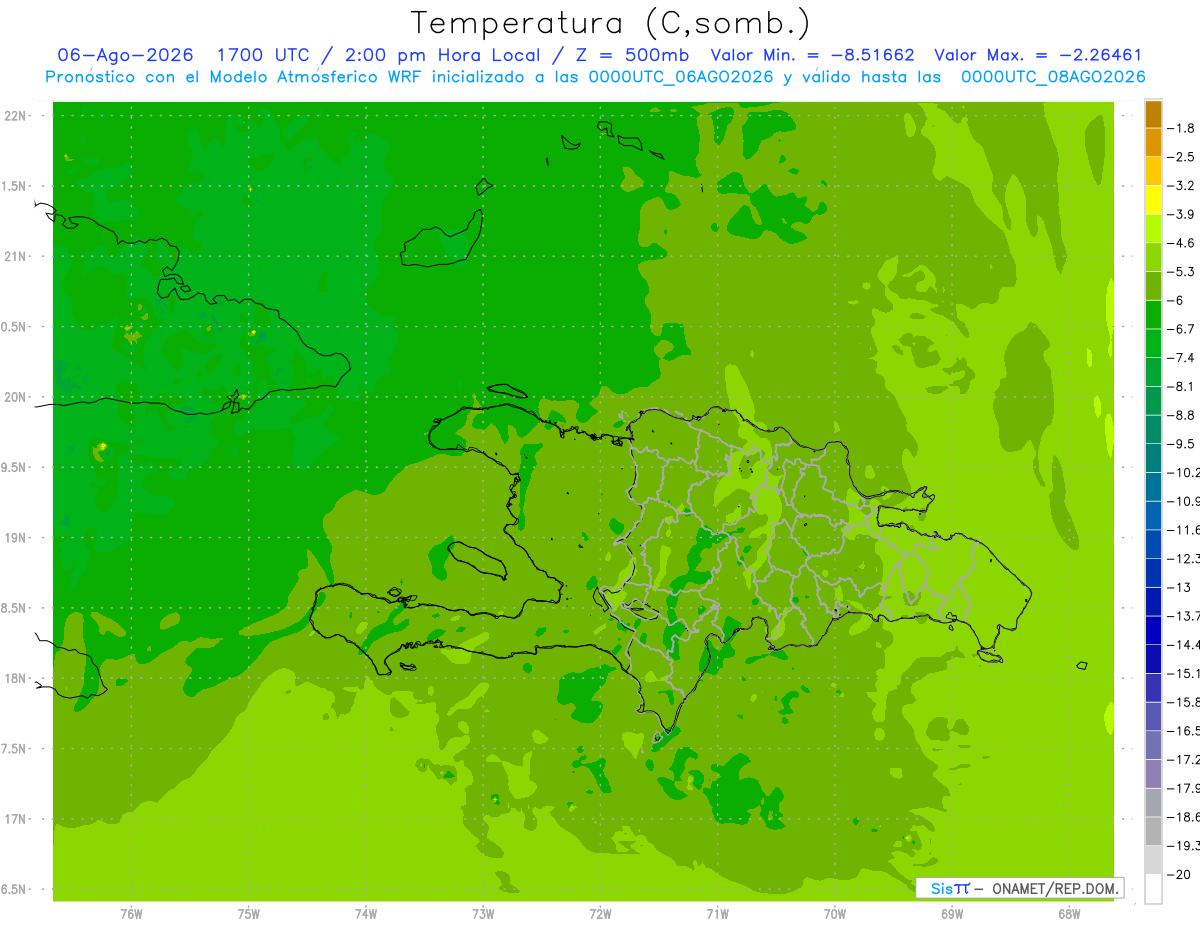
Task: Click the '72W' longitude axis label
Action: [600, 914]
